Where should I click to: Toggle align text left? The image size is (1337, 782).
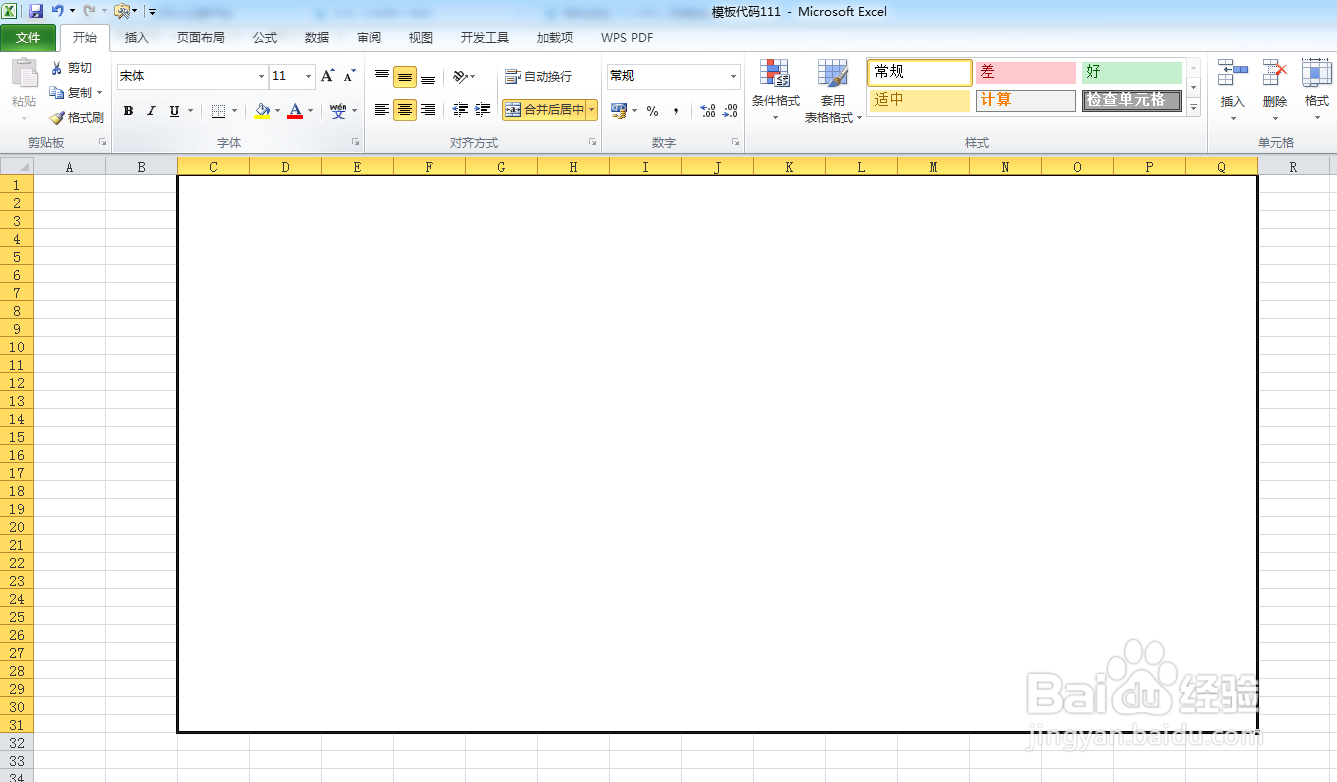point(382,110)
